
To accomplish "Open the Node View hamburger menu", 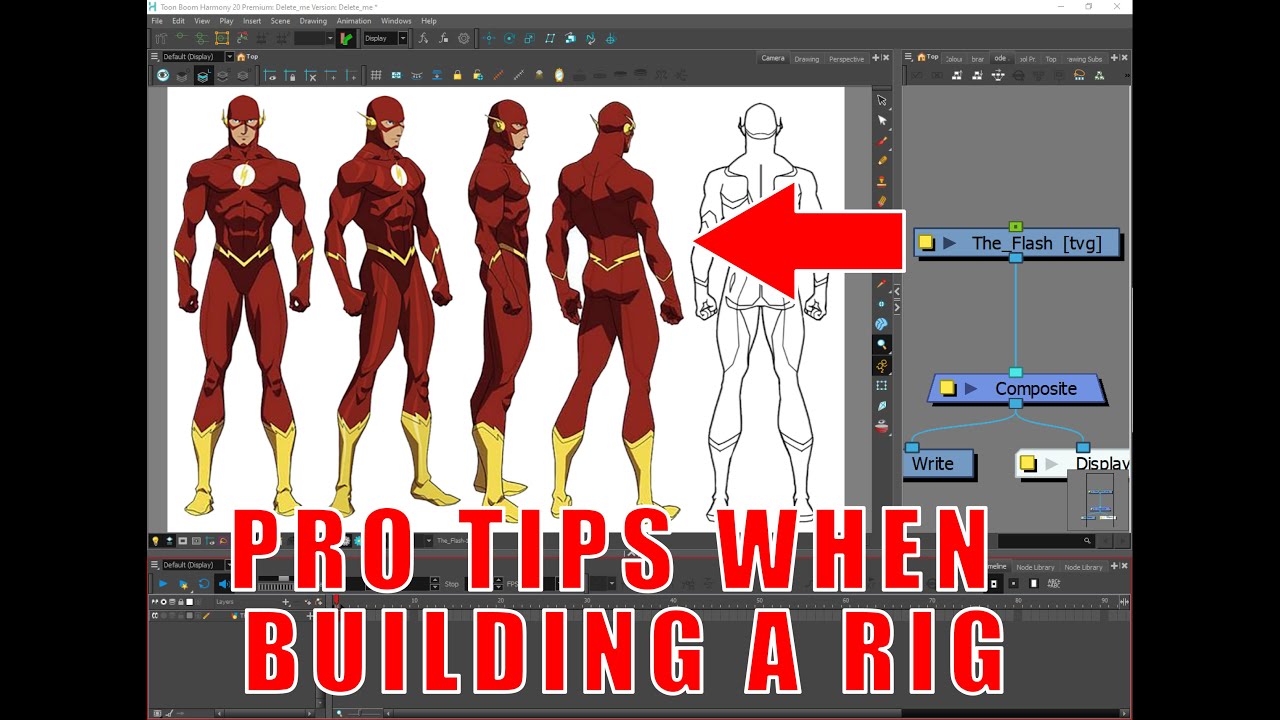I will tap(908, 57).
